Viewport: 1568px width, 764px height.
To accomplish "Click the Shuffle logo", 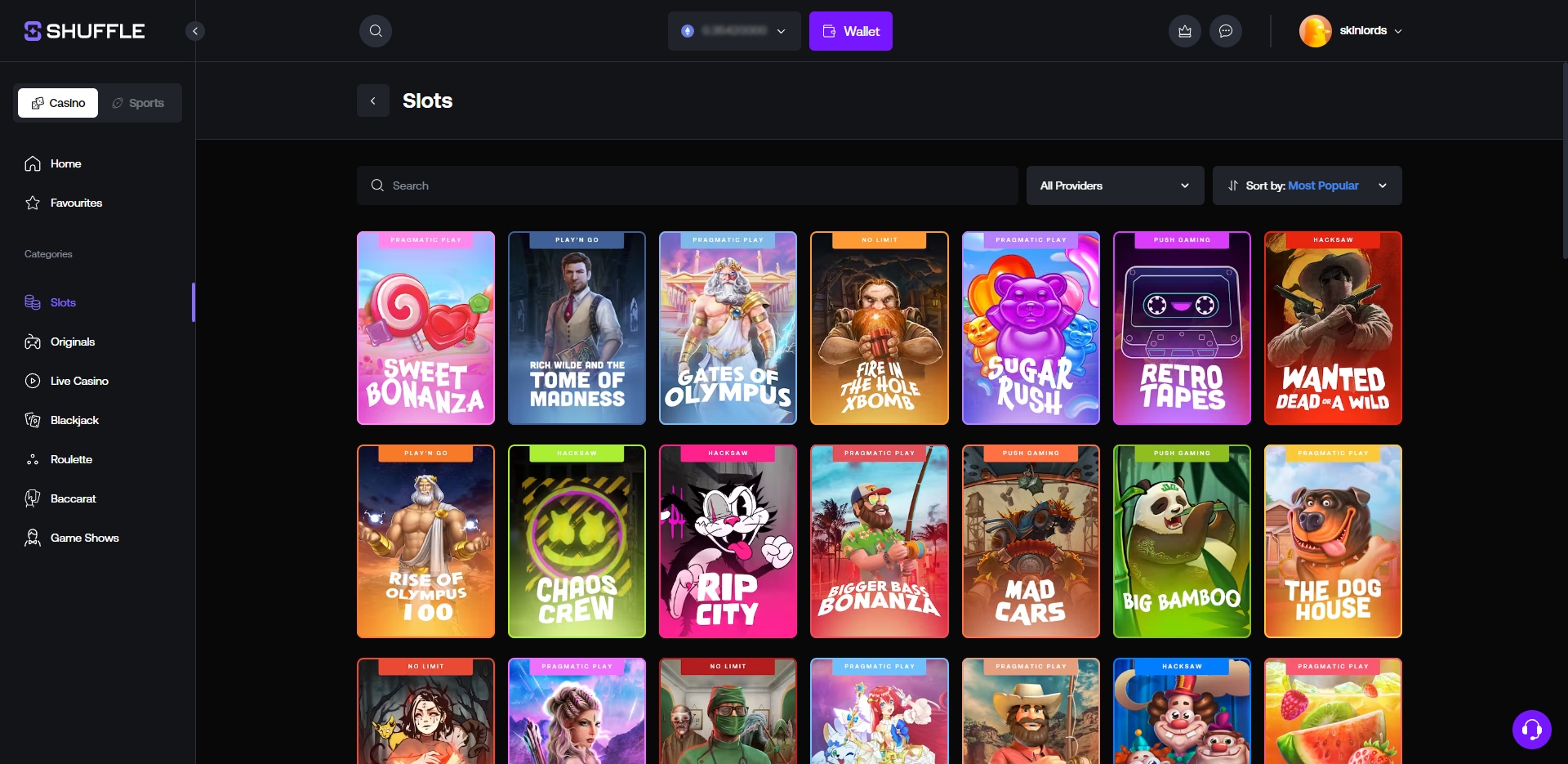I will pyautogui.click(x=84, y=31).
